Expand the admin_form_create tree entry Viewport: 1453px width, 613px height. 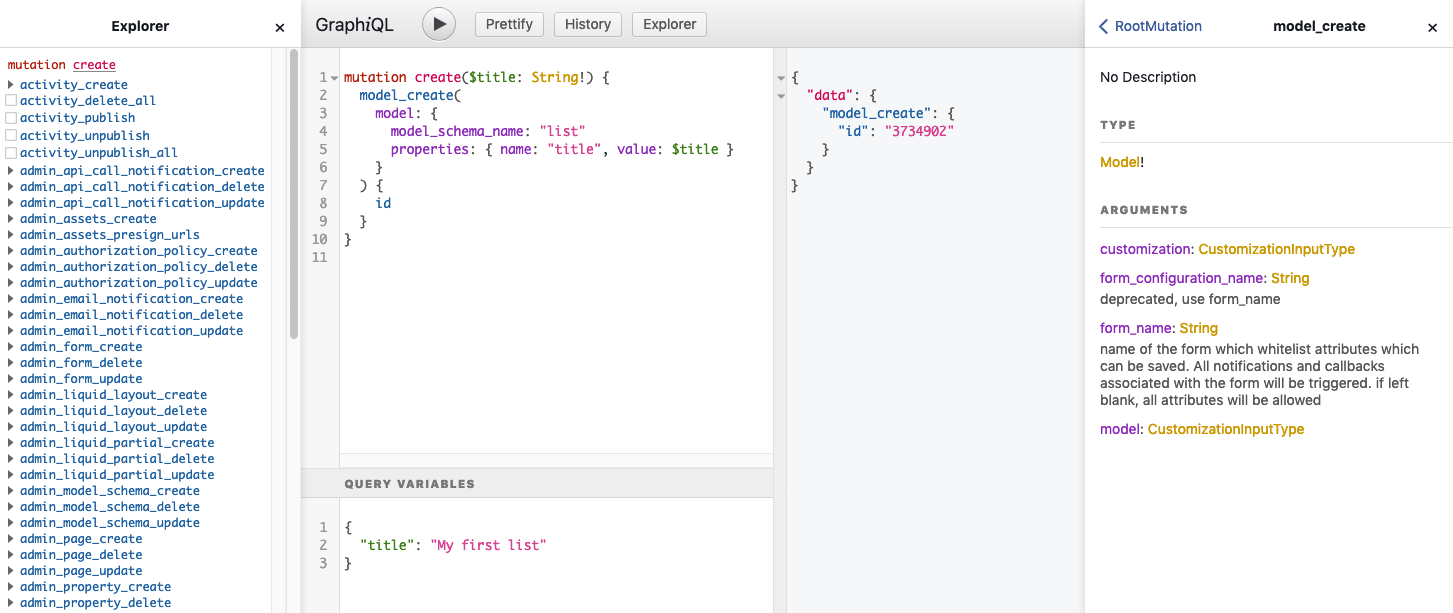click(11, 346)
